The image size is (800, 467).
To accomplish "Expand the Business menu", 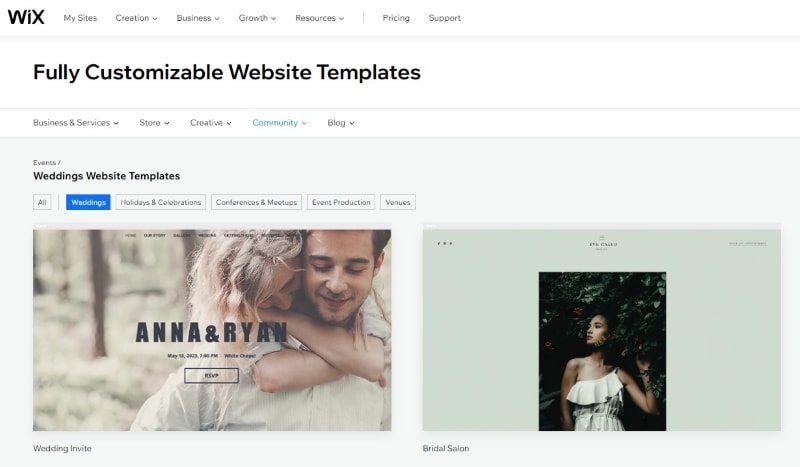I will coord(198,18).
